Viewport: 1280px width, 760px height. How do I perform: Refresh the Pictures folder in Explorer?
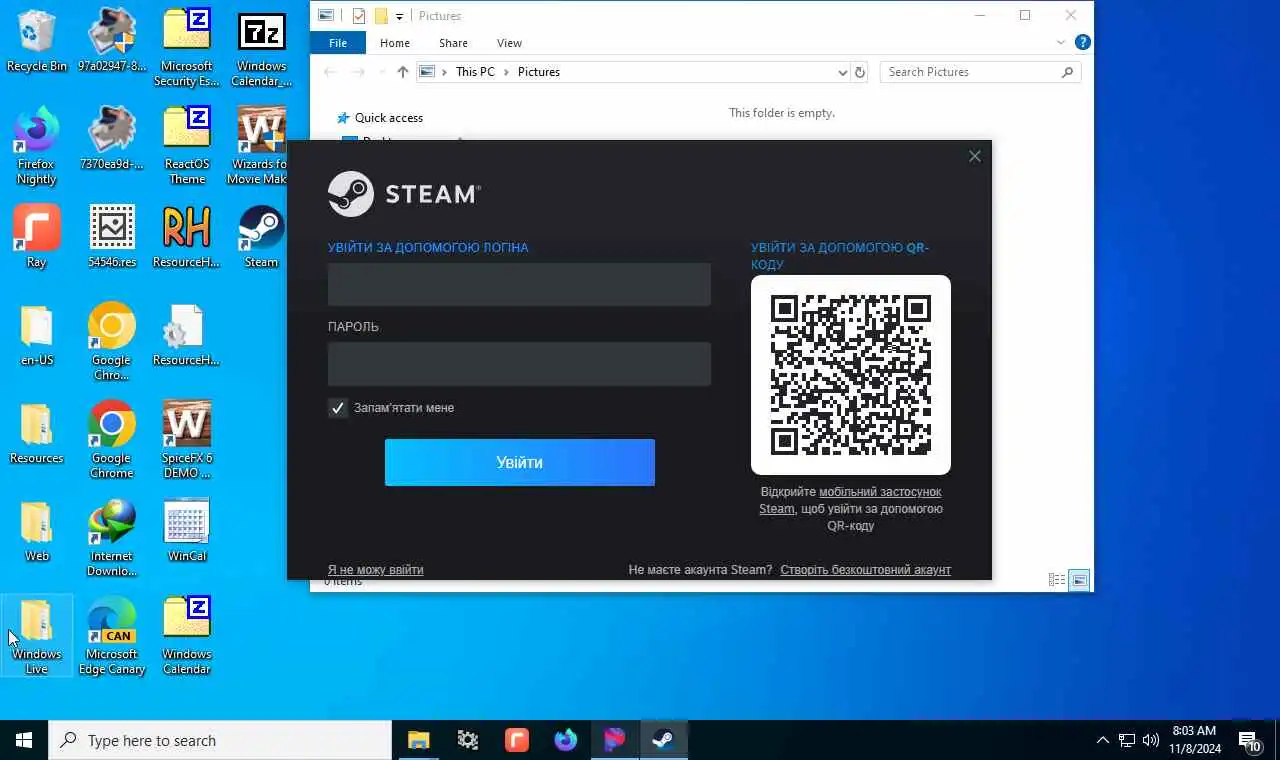pos(859,72)
